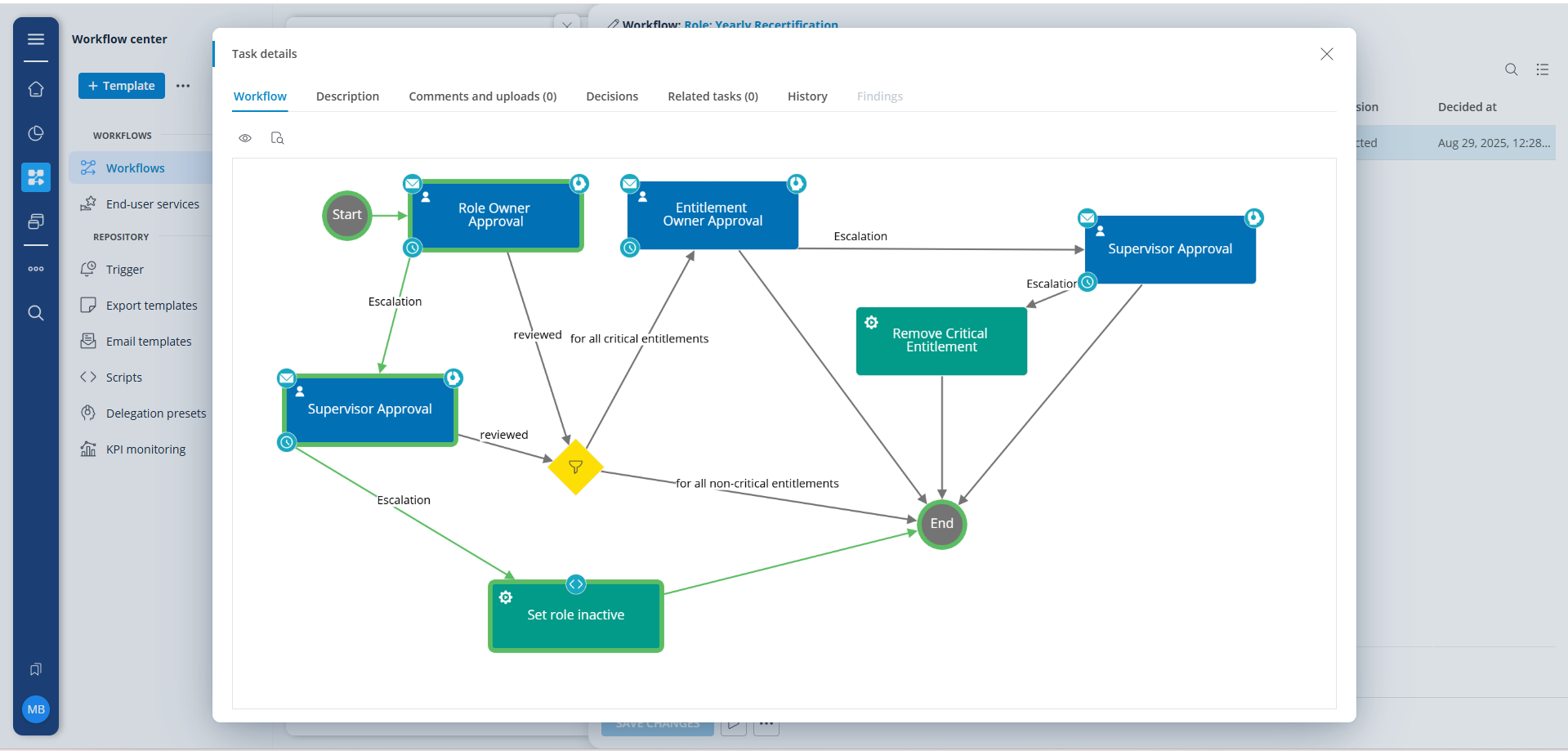This screenshot has height=751, width=1568.
Task: Go to Home icon in sidebar
Action: coord(36,89)
